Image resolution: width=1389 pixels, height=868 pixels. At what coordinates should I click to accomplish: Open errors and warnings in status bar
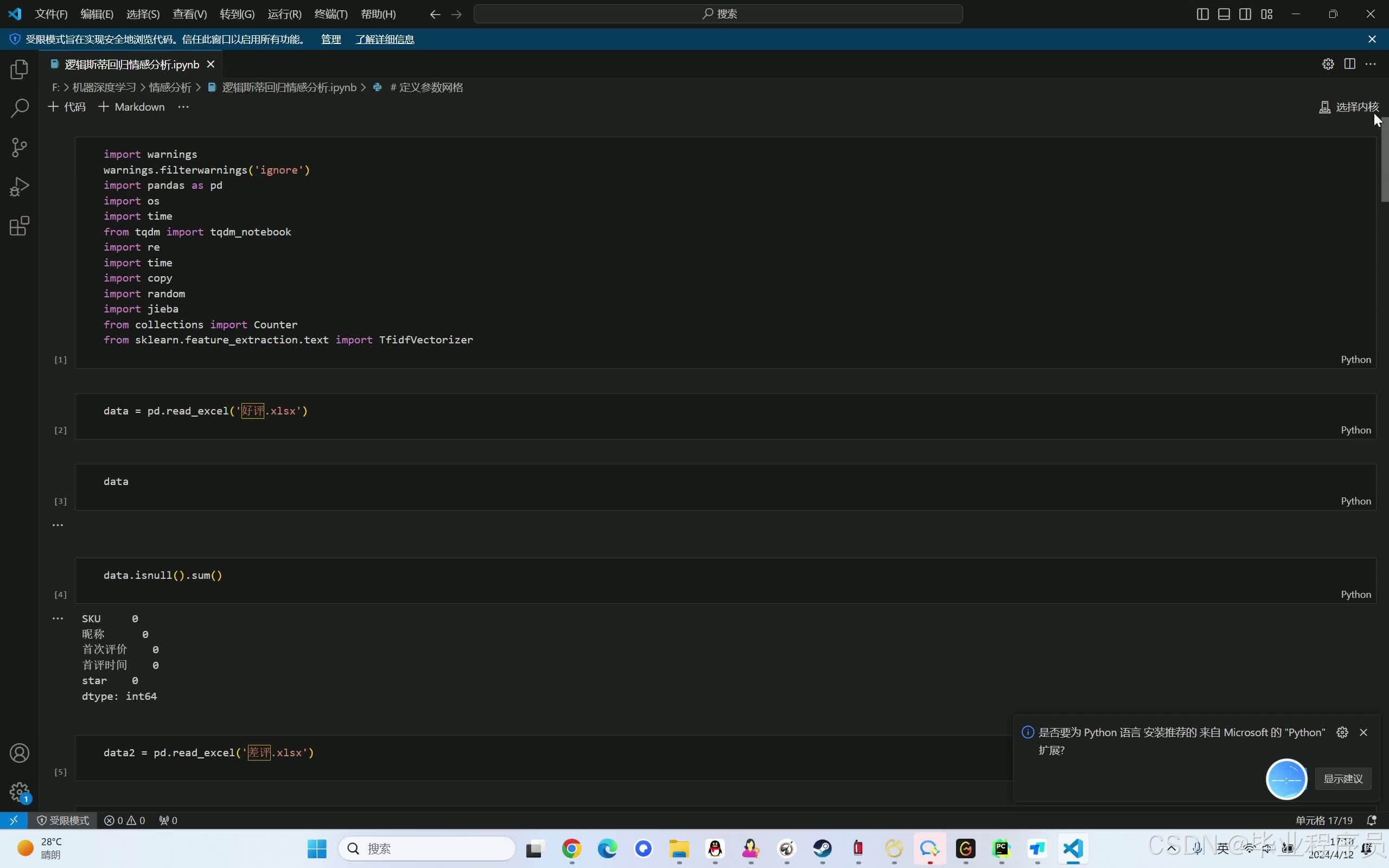tap(125, 820)
